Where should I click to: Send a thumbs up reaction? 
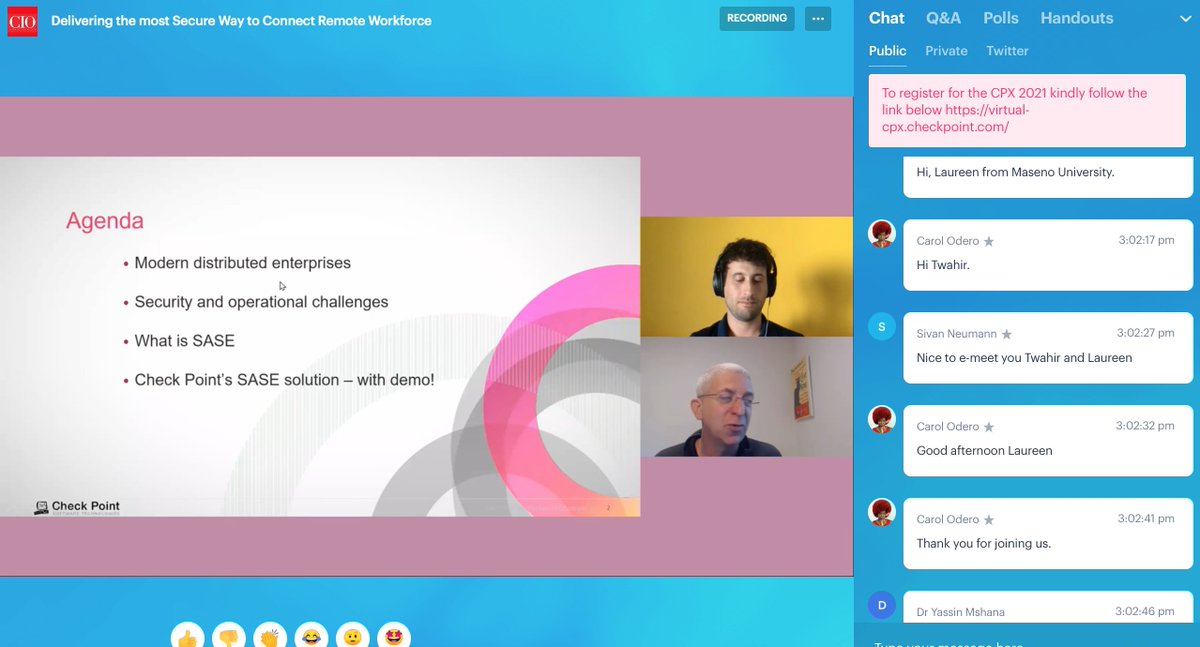coord(187,635)
